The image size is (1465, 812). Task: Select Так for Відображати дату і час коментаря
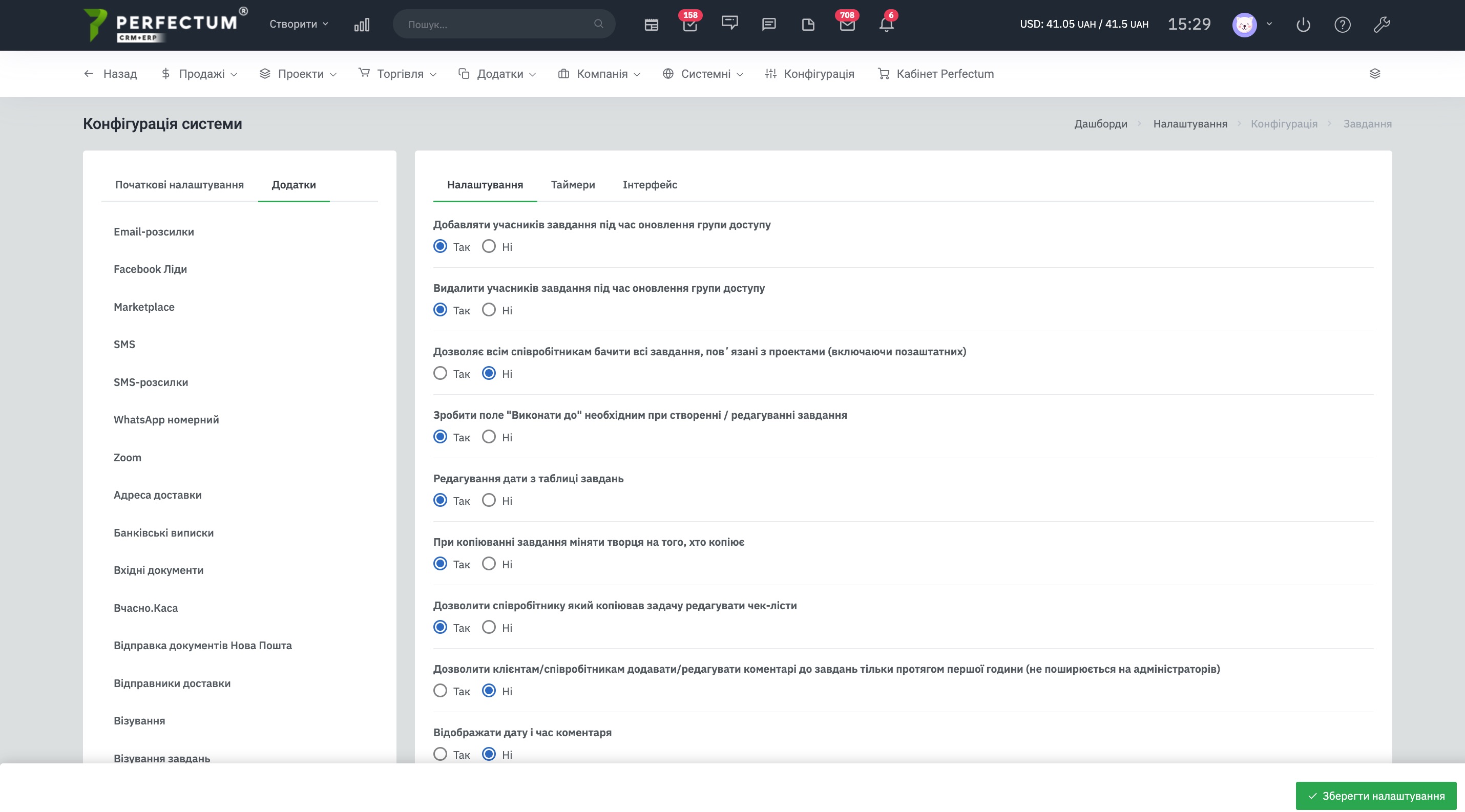(440, 754)
